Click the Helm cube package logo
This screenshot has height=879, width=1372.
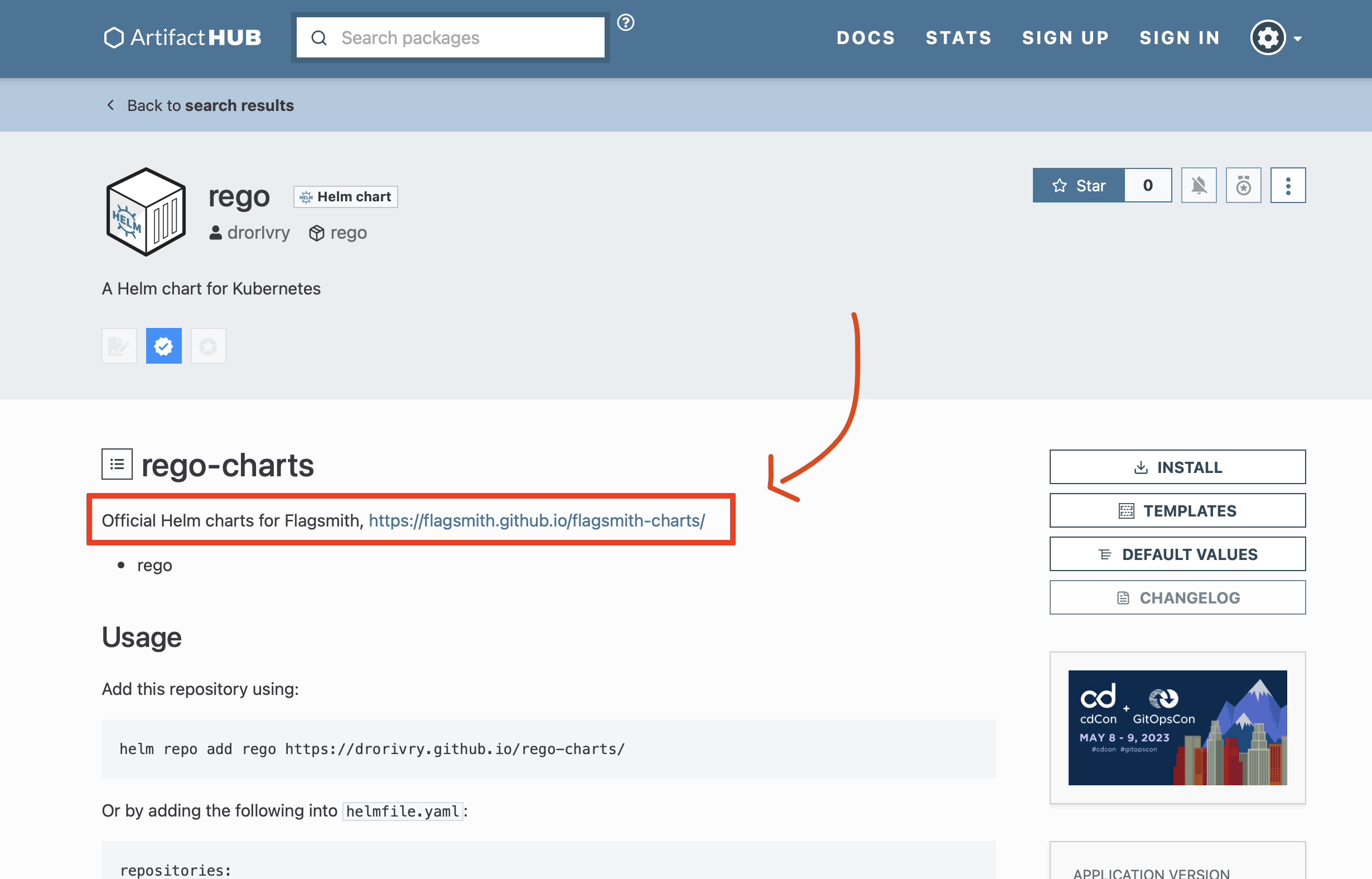tap(146, 211)
